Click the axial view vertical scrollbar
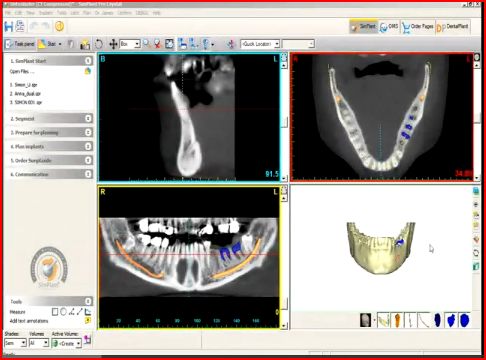The image size is (486, 360). point(477,122)
